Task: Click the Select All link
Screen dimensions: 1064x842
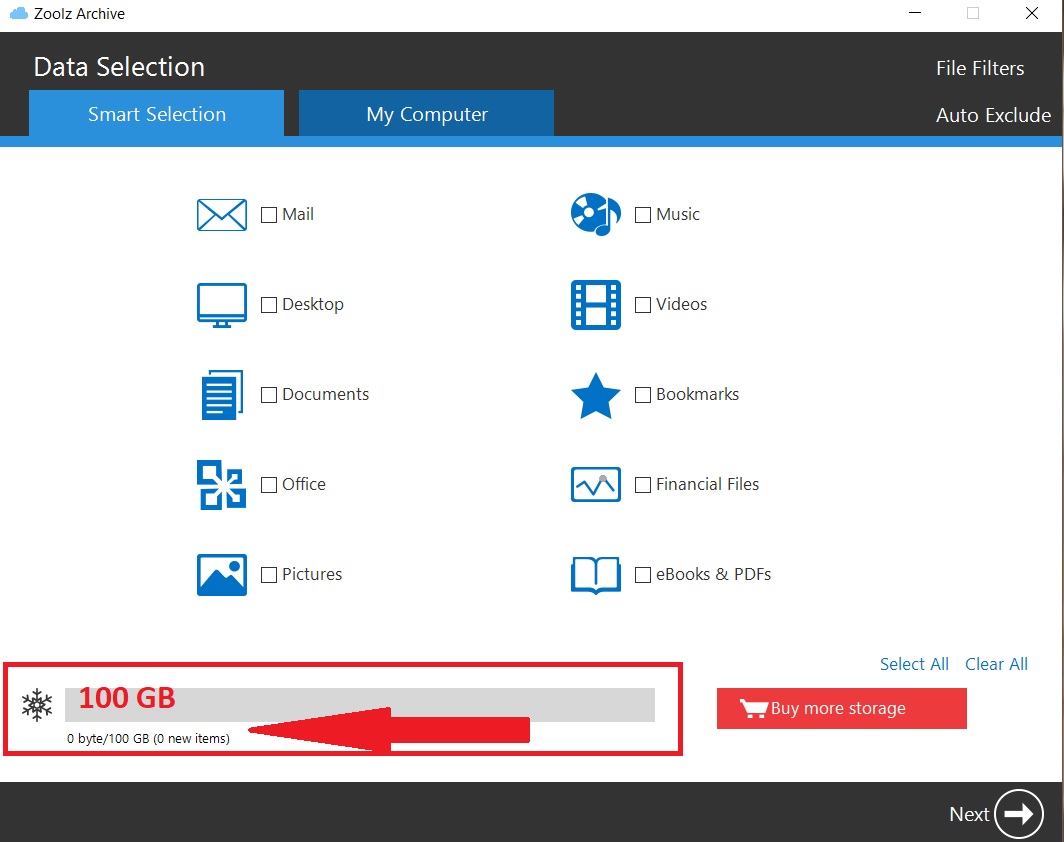Action: 914,664
